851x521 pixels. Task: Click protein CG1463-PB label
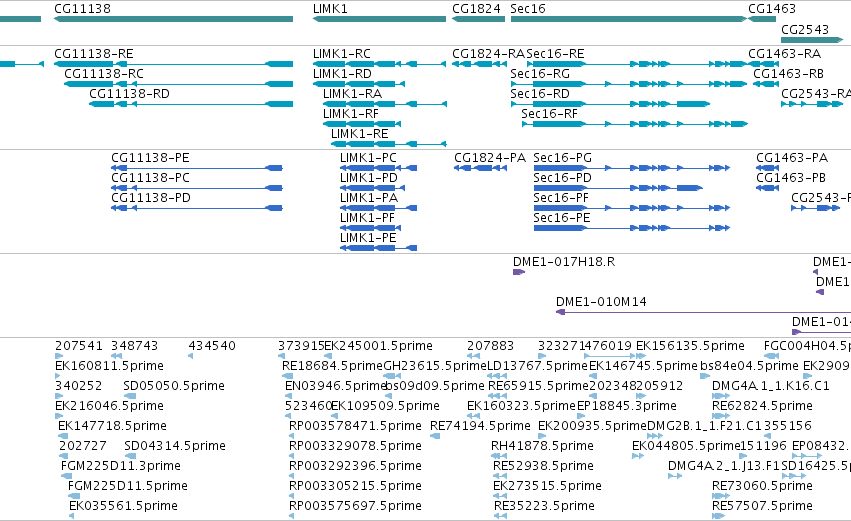[x=791, y=178]
